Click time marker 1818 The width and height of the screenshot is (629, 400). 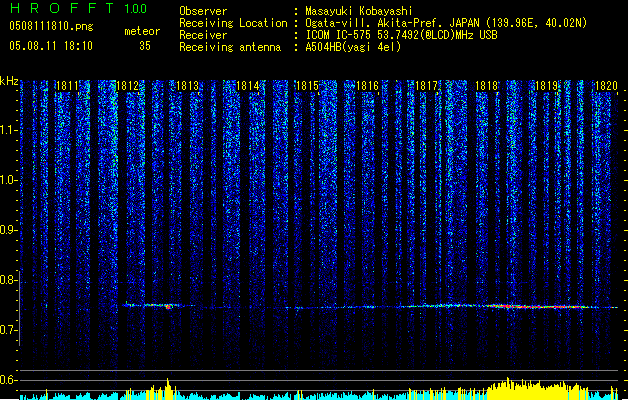tap(487, 86)
